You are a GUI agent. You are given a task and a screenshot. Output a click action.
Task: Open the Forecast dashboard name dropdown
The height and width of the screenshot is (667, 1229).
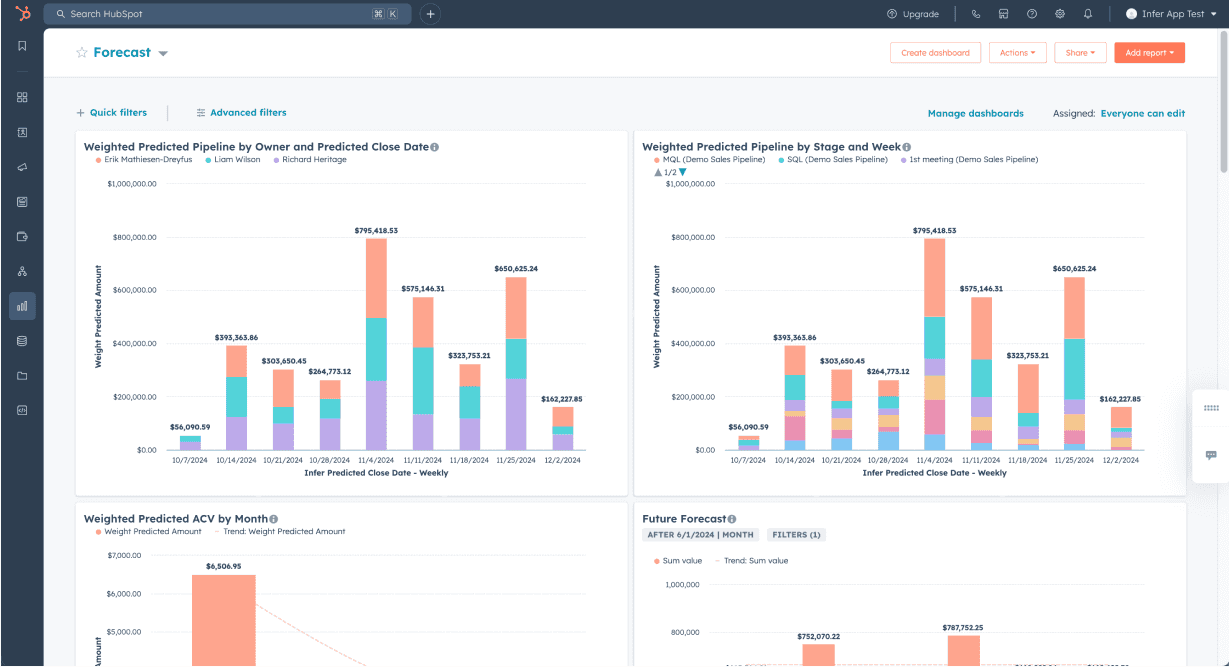(x=162, y=52)
